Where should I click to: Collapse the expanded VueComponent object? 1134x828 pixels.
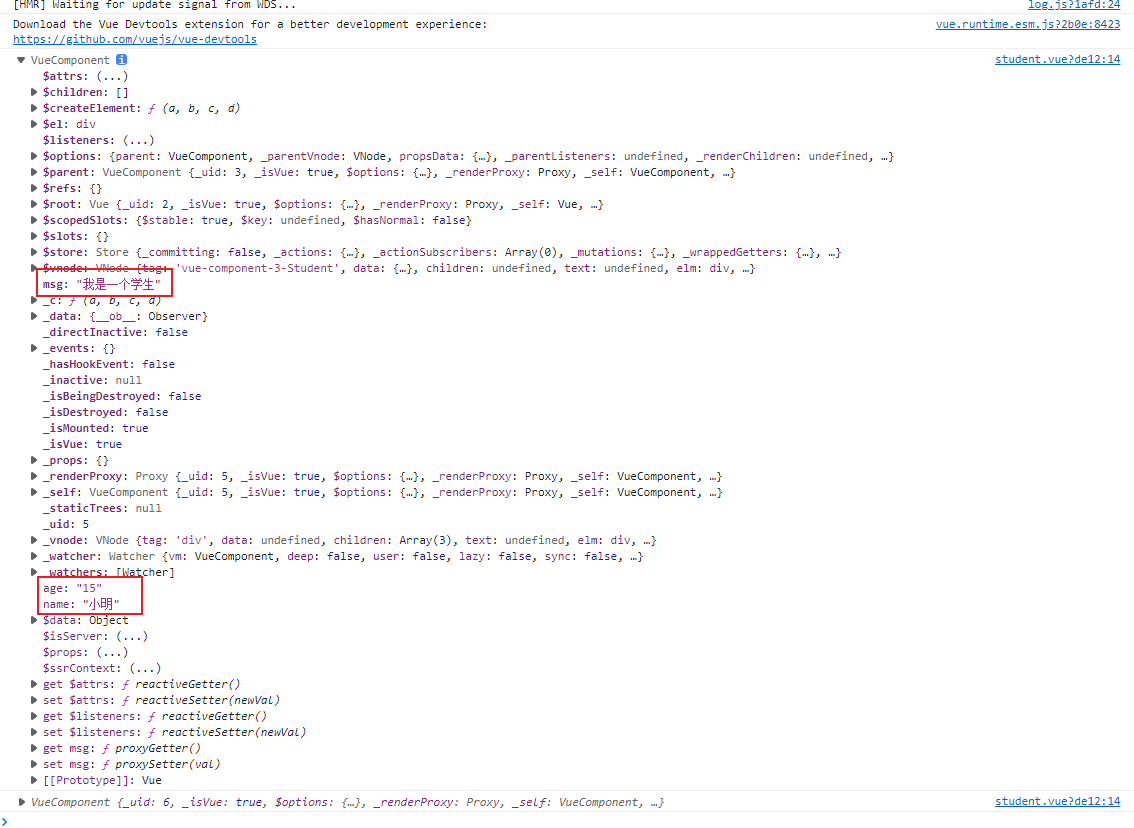point(22,61)
